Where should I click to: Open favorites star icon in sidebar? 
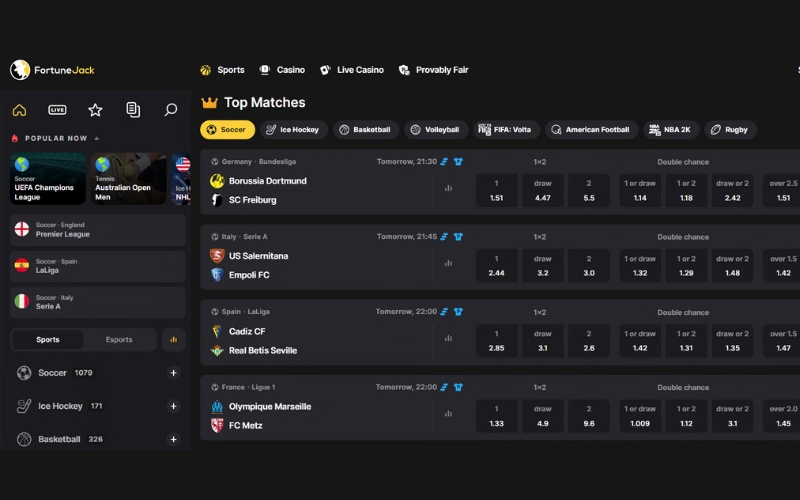click(x=95, y=110)
